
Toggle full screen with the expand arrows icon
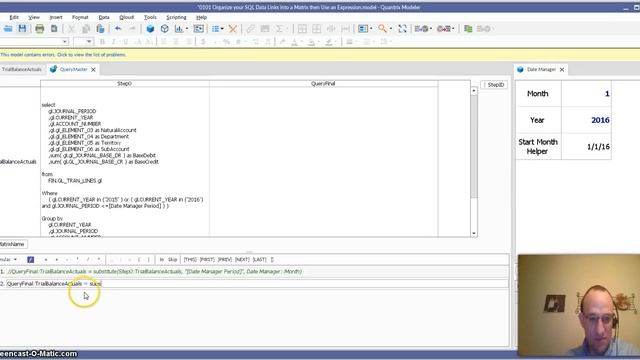[x=402, y=29]
